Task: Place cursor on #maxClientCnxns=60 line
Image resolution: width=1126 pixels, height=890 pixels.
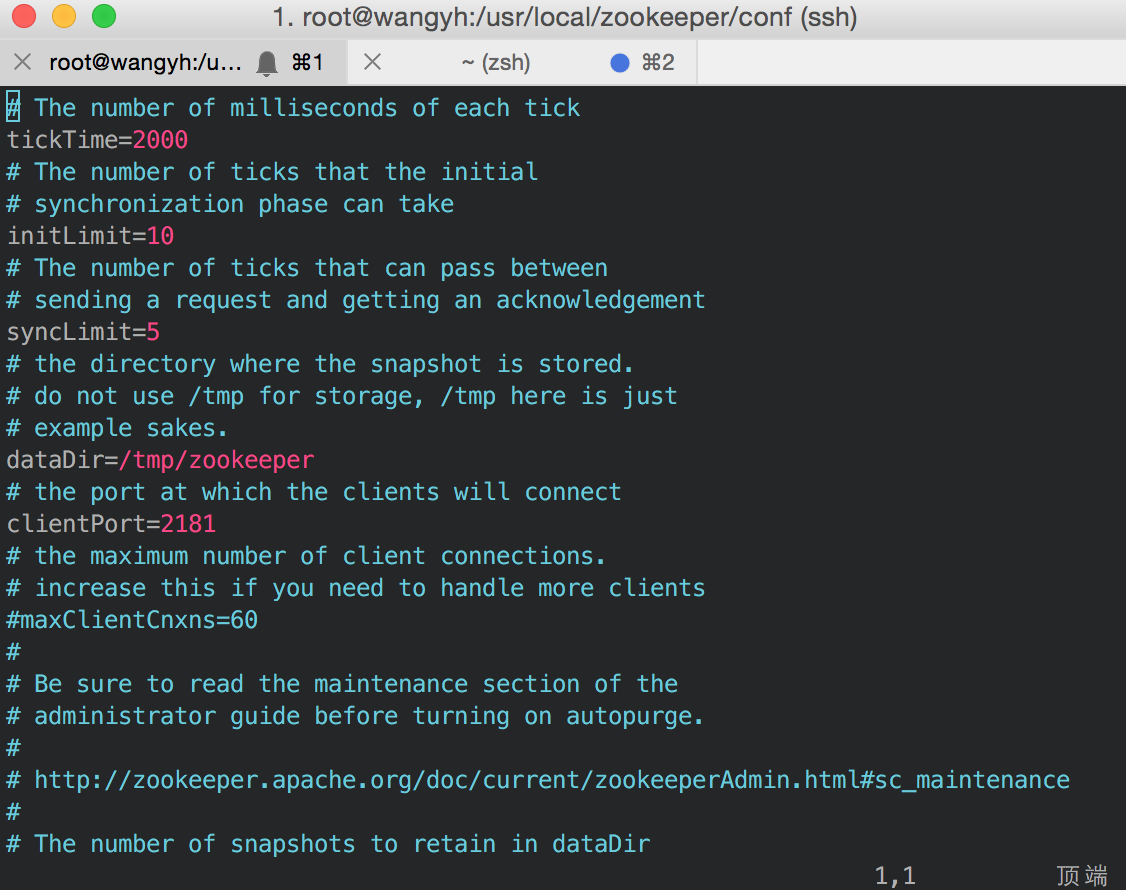Action: 132,620
